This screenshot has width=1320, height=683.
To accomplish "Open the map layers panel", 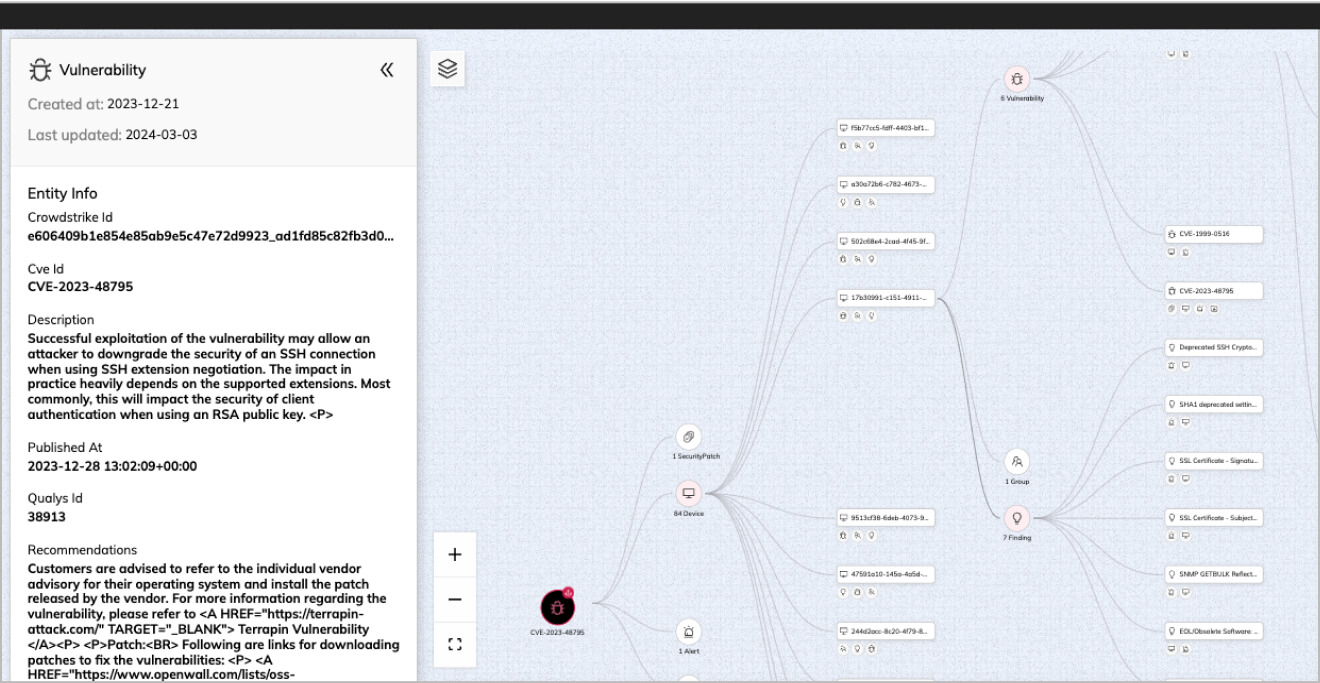I will 446,68.
